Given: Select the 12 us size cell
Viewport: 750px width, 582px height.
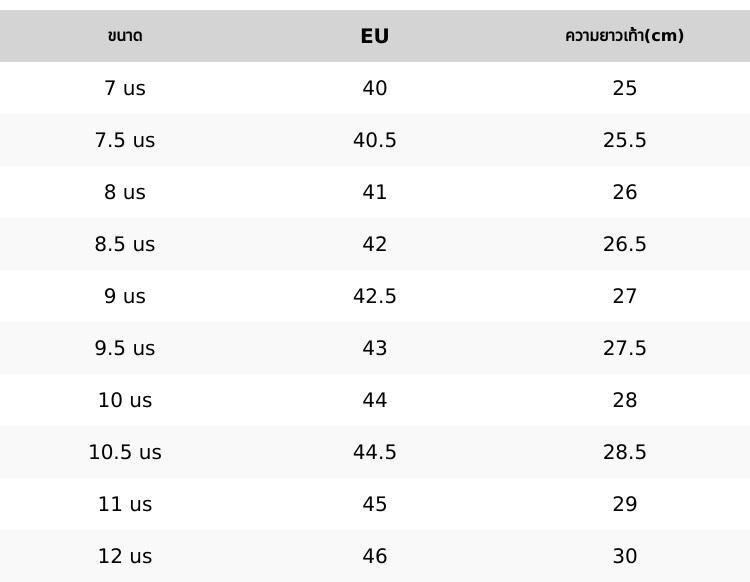Looking at the screenshot, I should coord(125,556).
